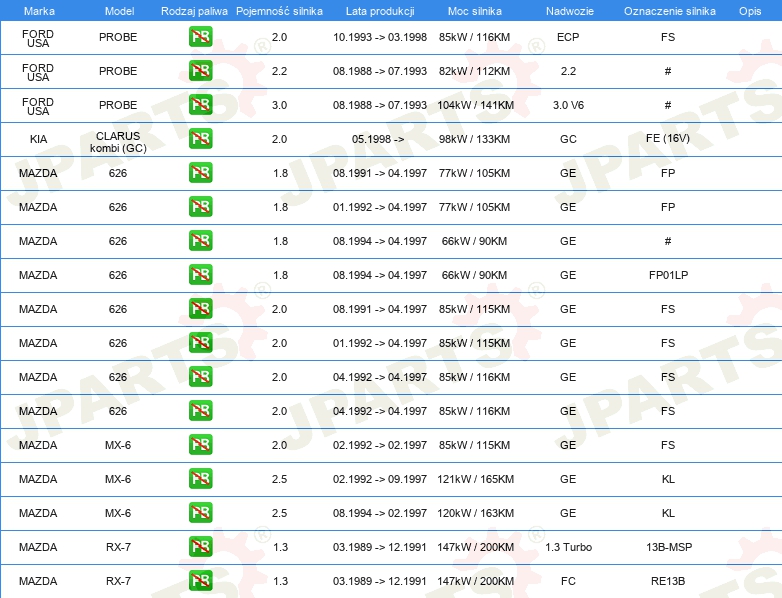Click engine code KL in 165KM row
782x598 pixels.
tap(668, 479)
